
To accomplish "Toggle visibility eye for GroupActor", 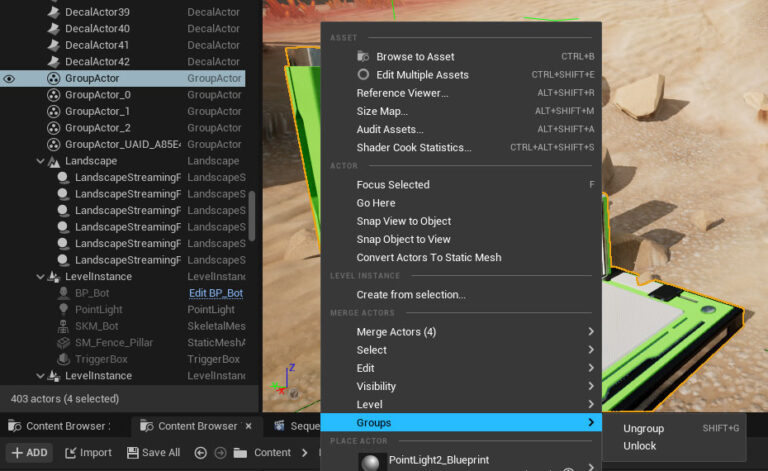I will pyautogui.click(x=9, y=78).
